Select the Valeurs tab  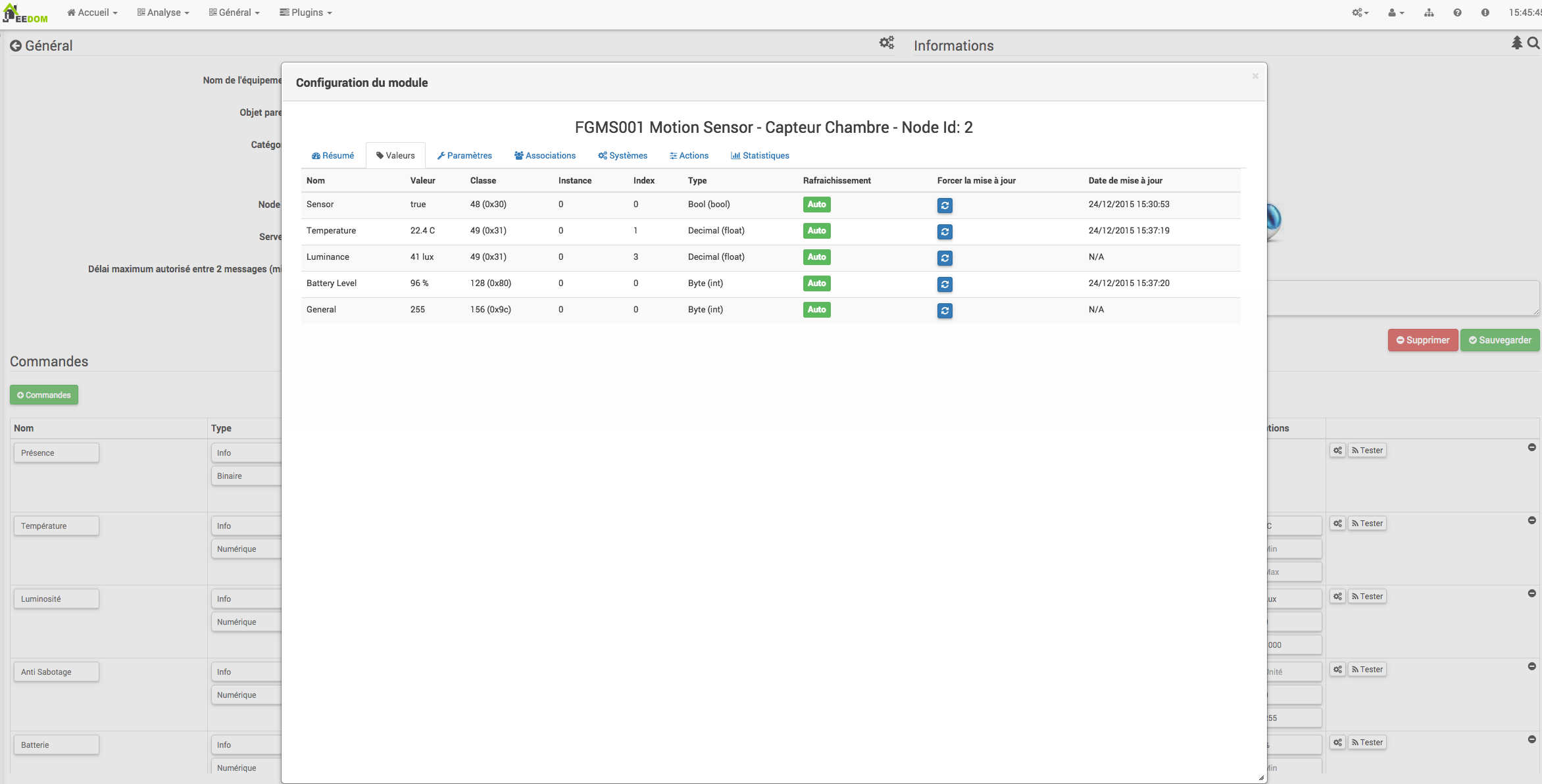[395, 156]
